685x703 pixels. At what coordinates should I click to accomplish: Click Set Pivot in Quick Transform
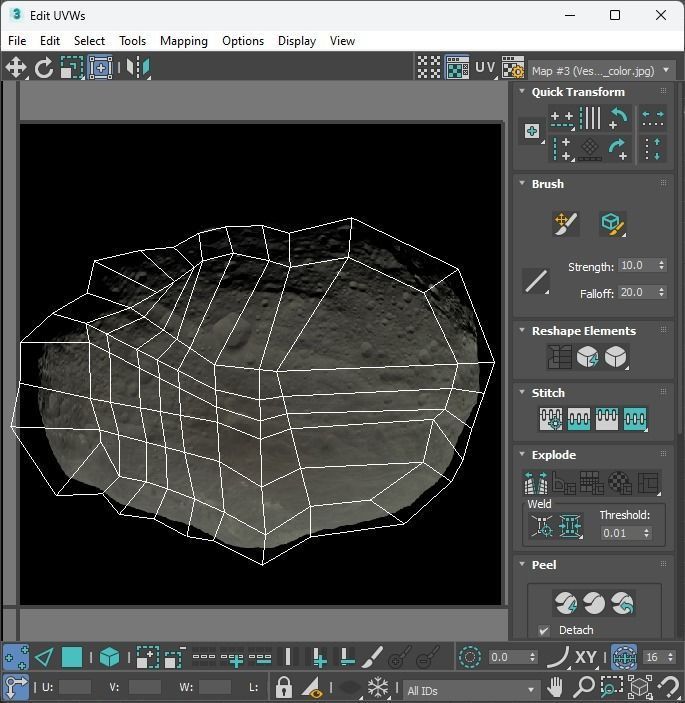(x=532, y=132)
